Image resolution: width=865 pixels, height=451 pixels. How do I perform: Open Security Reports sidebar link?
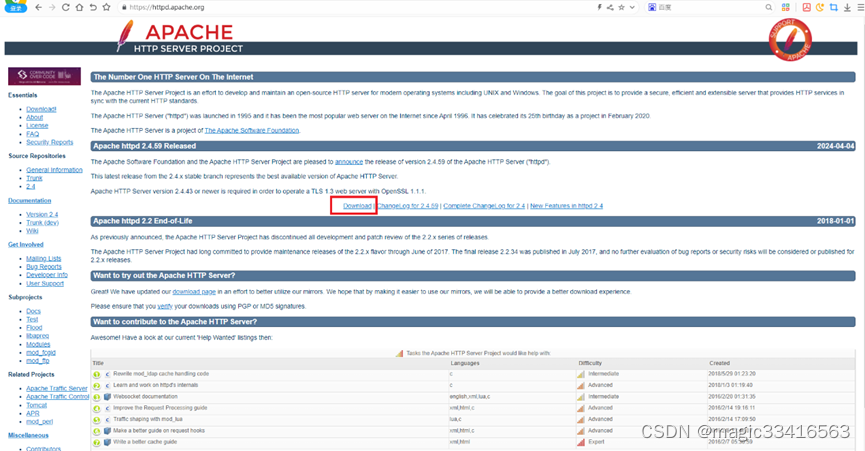[x=50, y=142]
